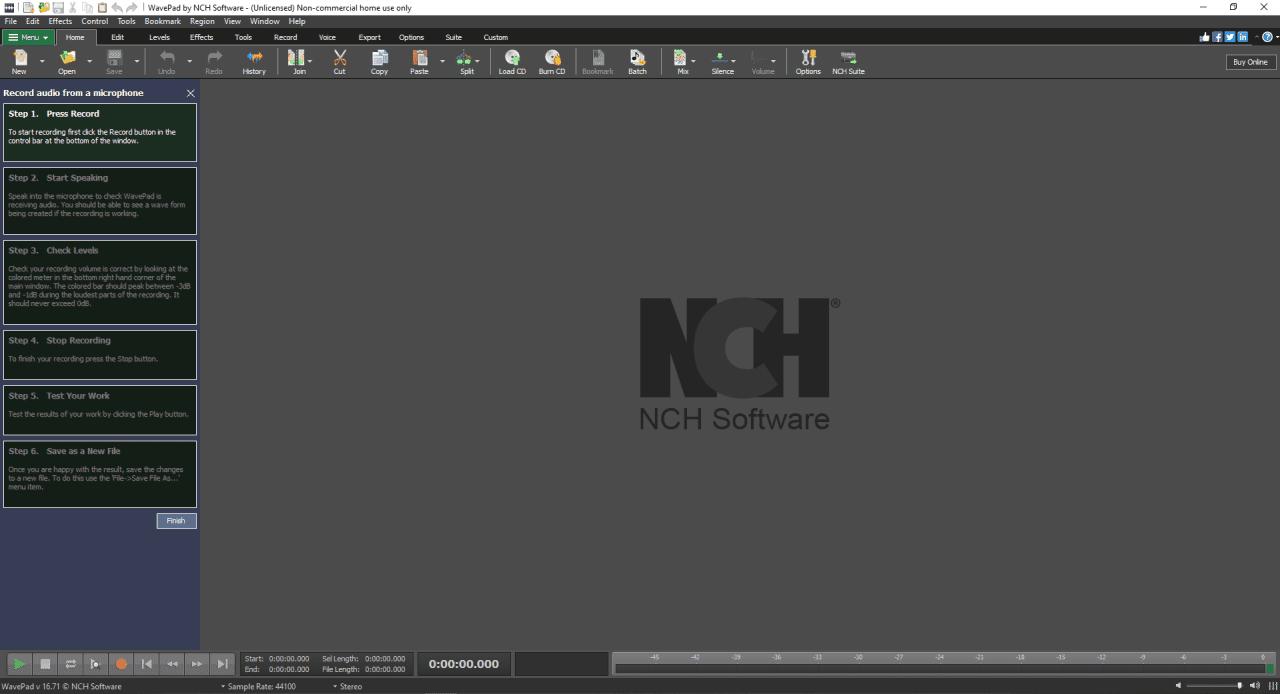Launch the Batch processing tool
The image size is (1280, 694).
click(637, 60)
